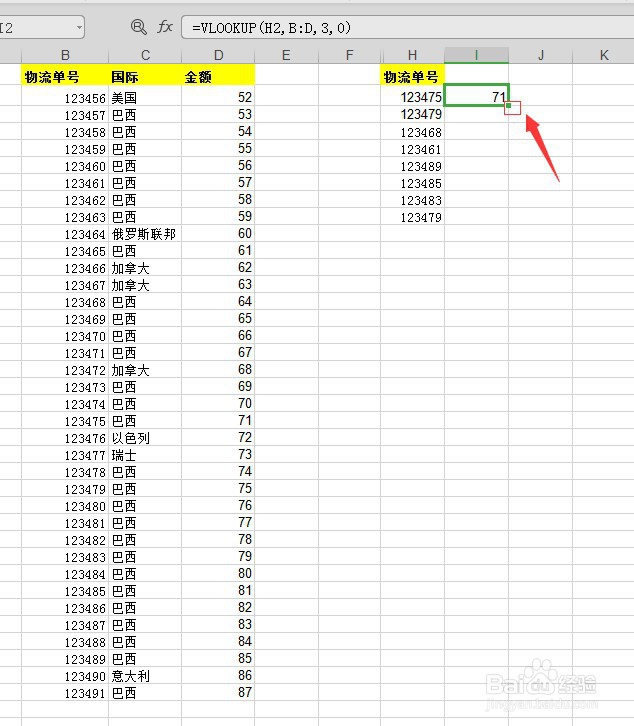Screen dimensions: 634x726
Task: Select the amount cell with value 60
Action: (218, 233)
